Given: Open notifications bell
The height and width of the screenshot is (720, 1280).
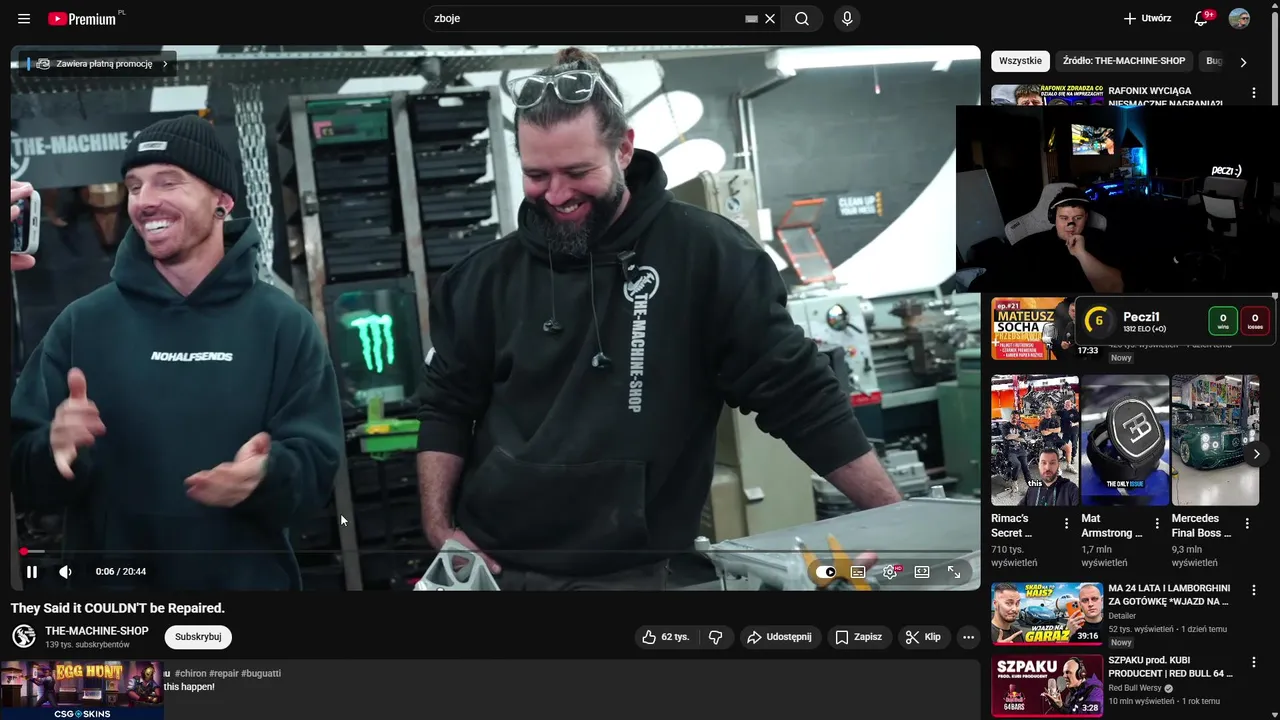Looking at the screenshot, I should tap(1202, 19).
